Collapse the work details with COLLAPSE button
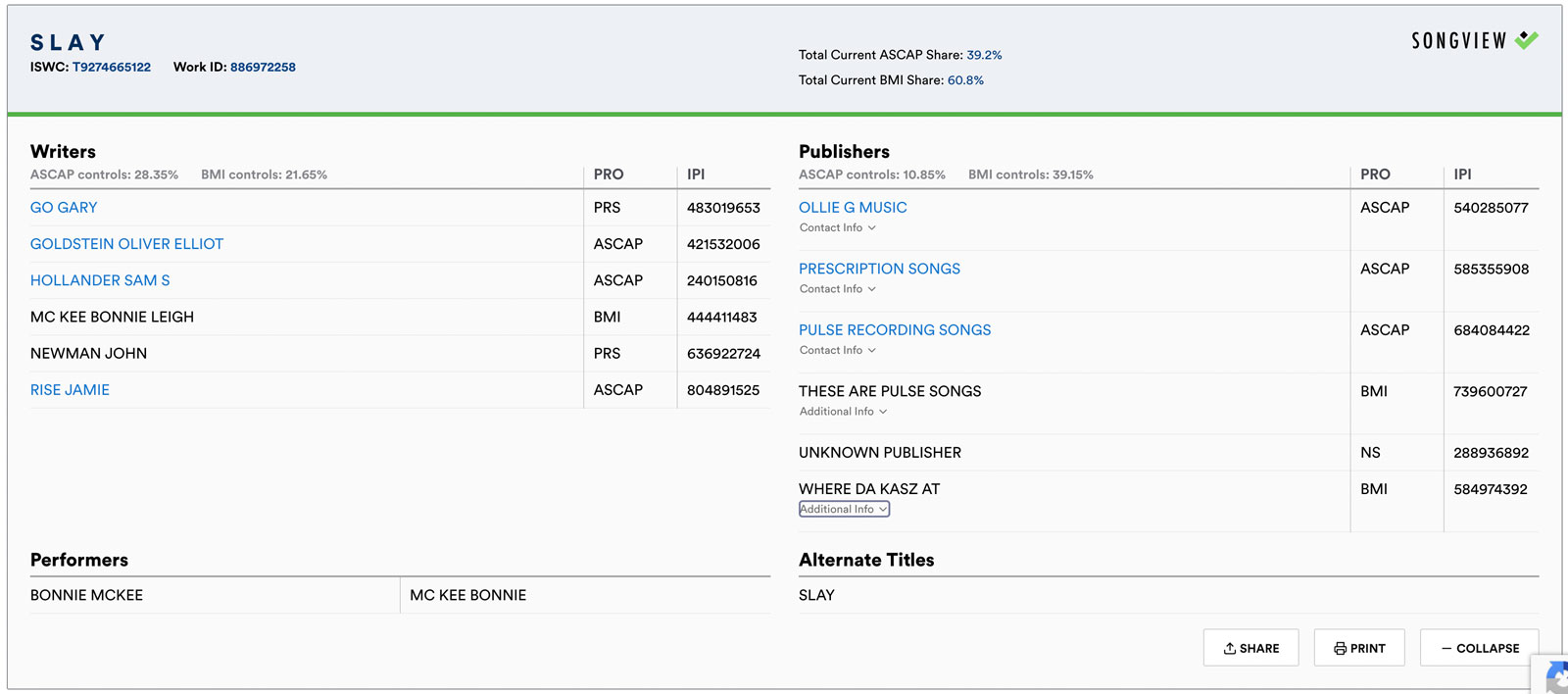Screen dimensions: 1568x694 [x=1480, y=648]
